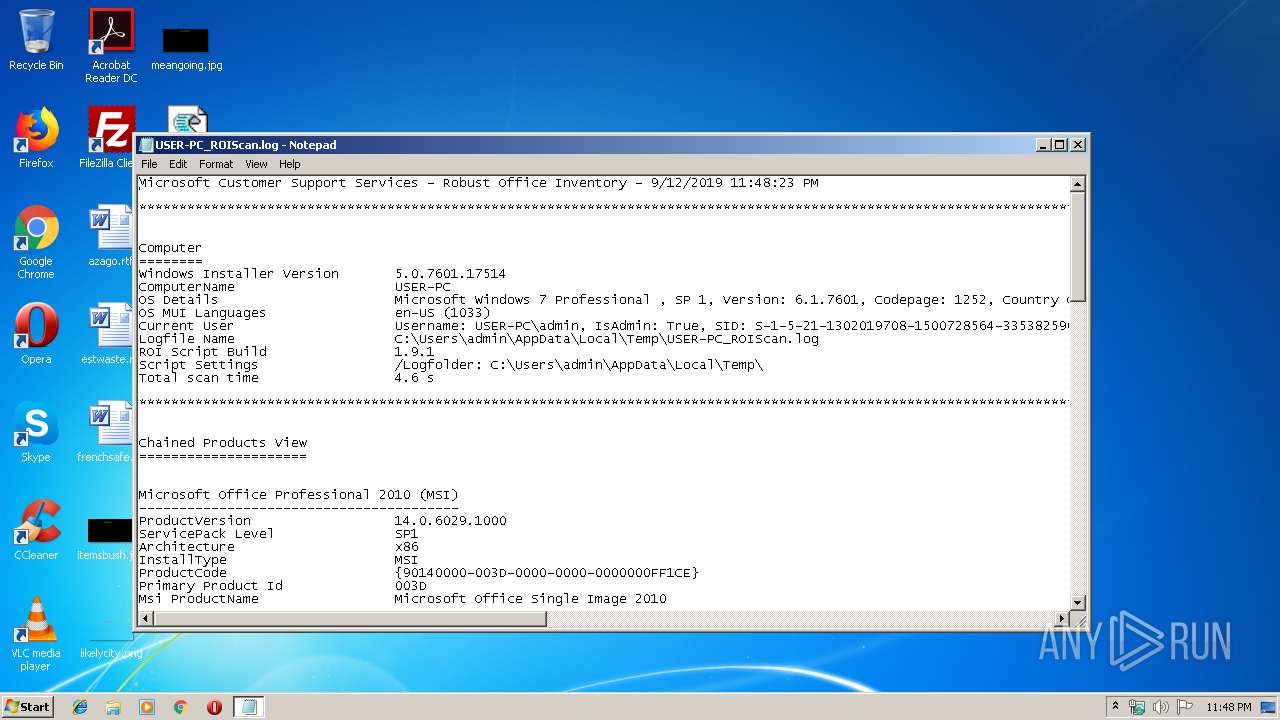Launch Google Chrome from the desktop

36,242
